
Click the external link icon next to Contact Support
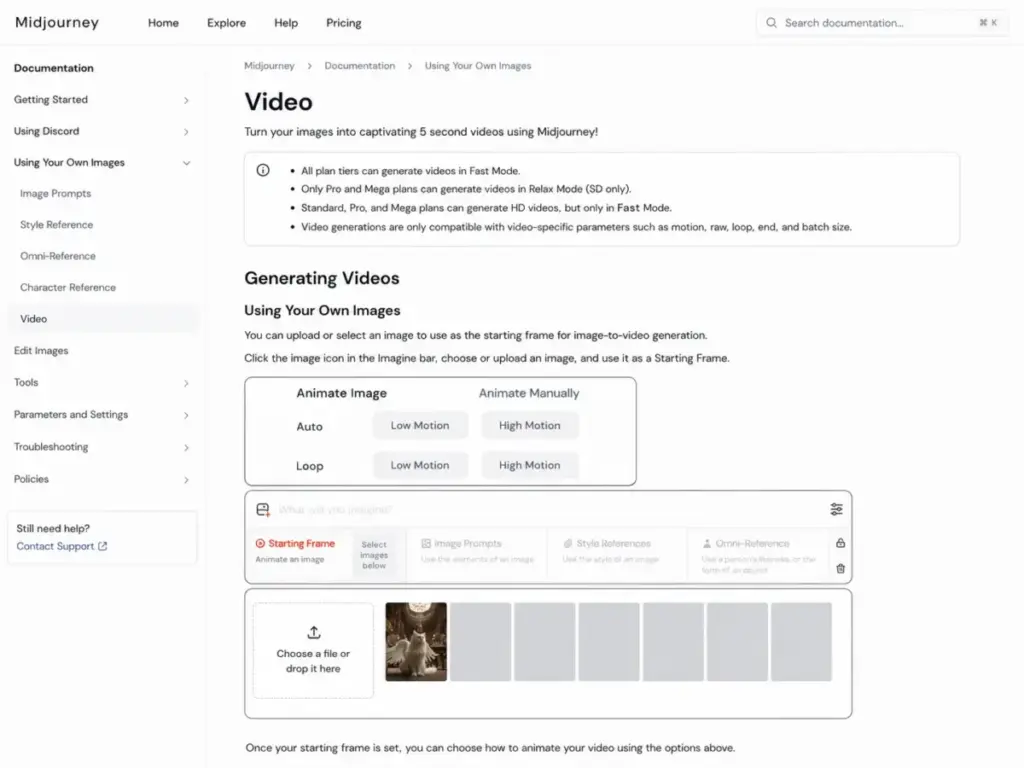coord(103,546)
